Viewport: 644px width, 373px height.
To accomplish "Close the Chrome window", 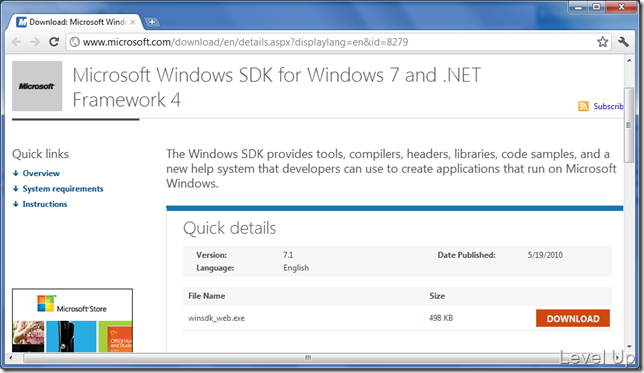I will tap(621, 7).
